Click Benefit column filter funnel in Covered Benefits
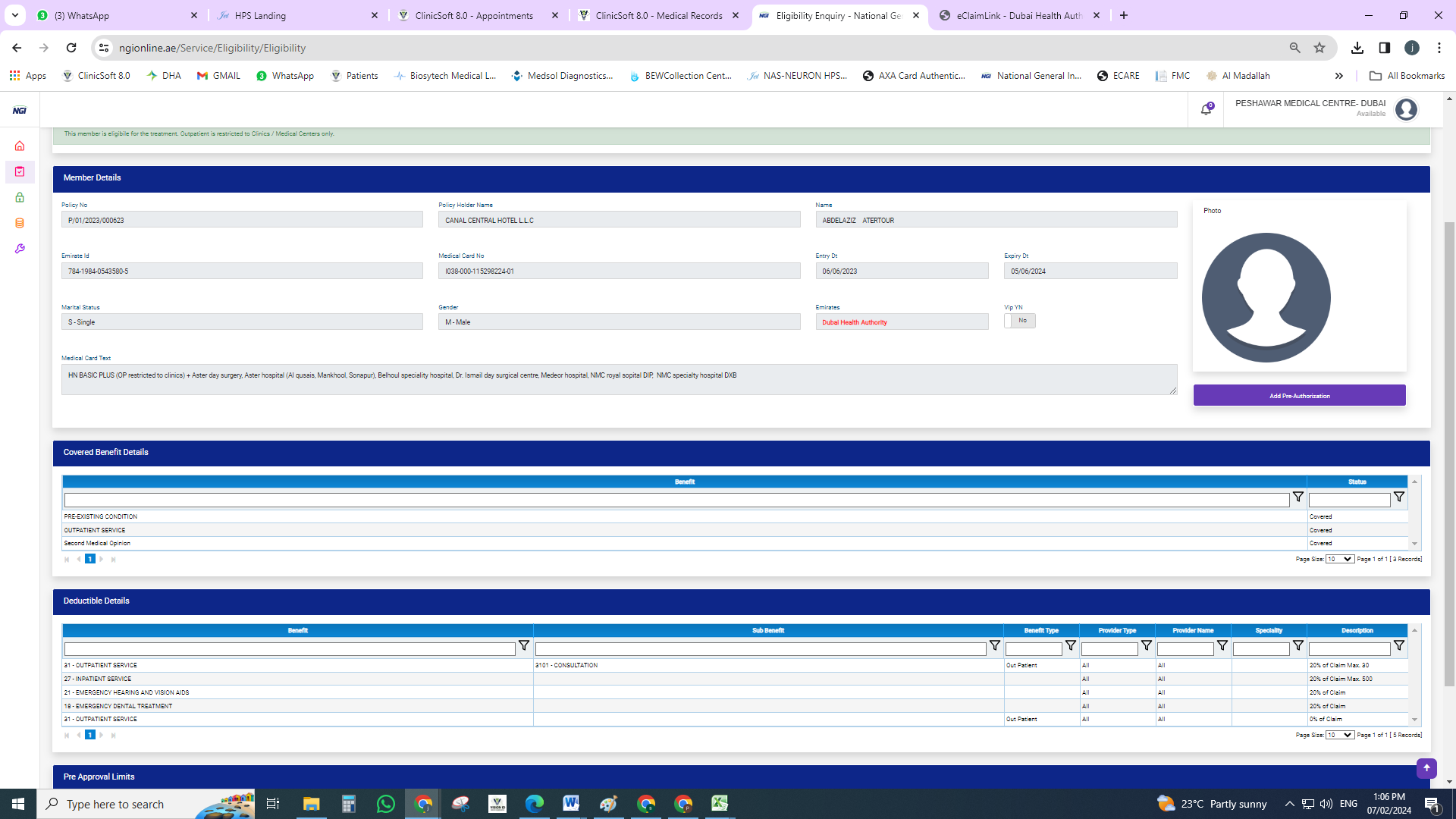Viewport: 1456px width, 819px height. 1298,497
